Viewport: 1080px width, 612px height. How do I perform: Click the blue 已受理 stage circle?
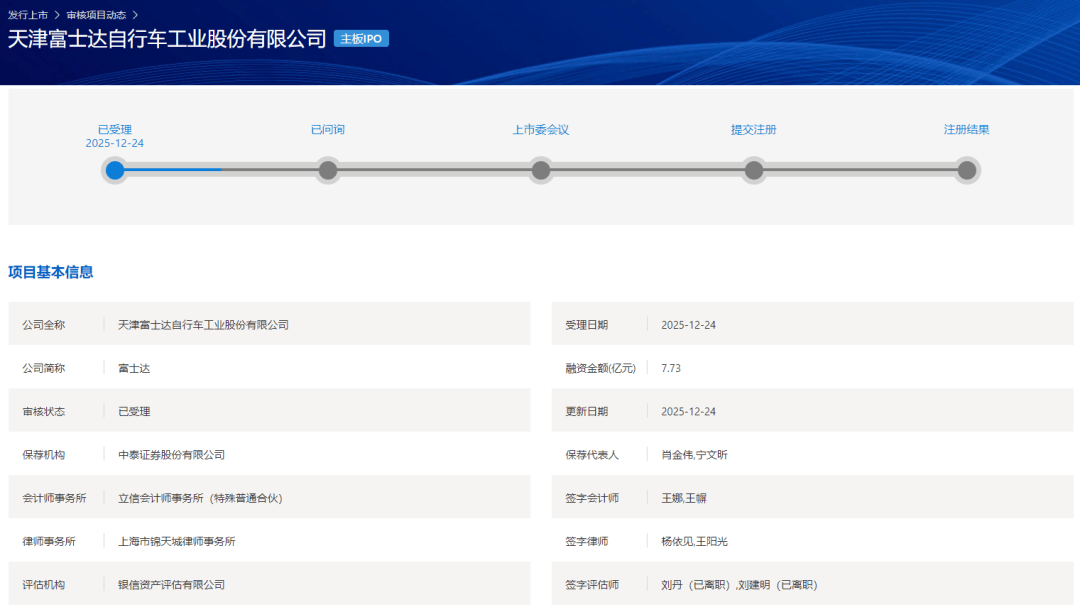[x=115, y=170]
